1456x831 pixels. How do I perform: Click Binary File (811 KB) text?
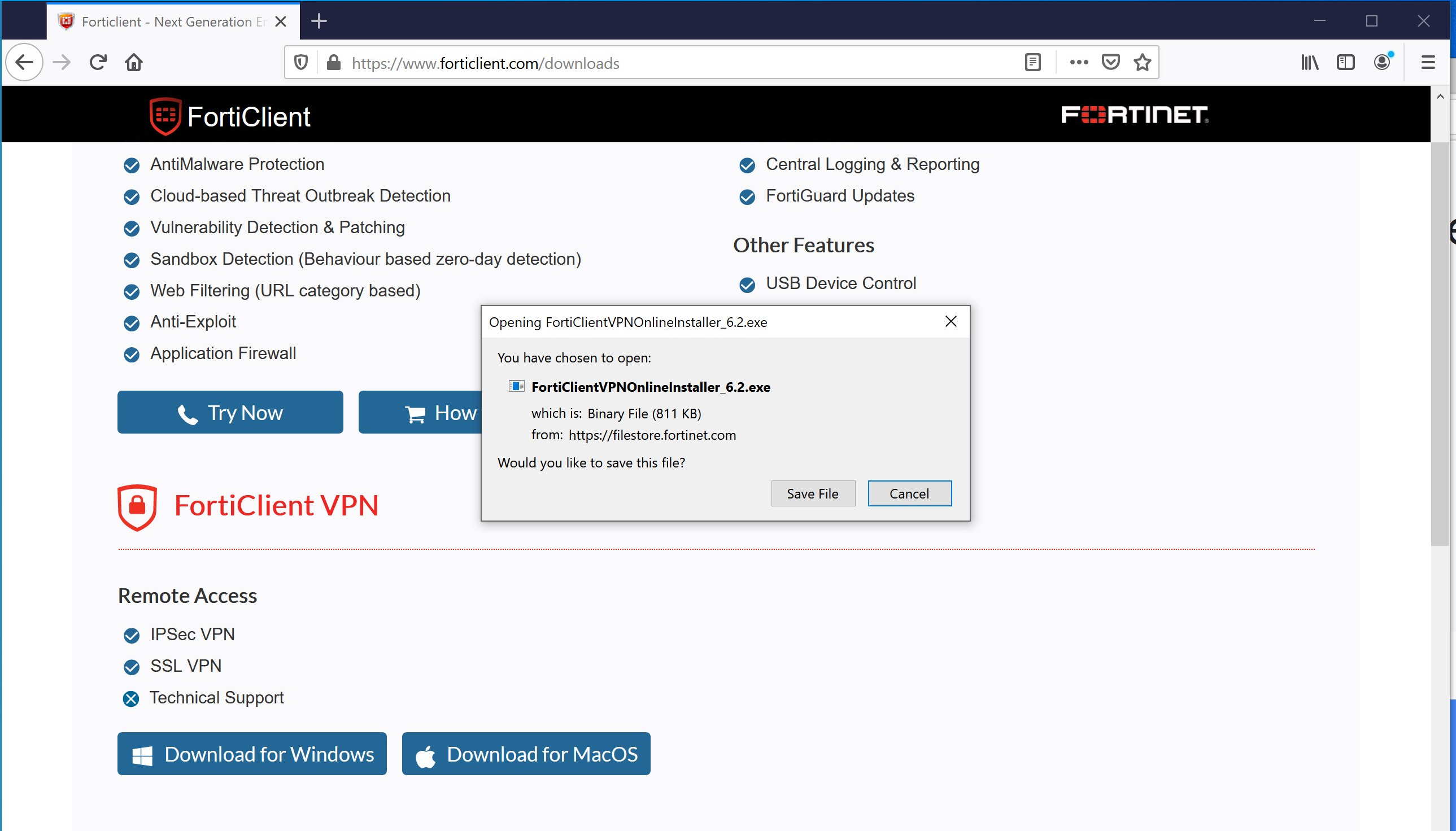pyautogui.click(x=644, y=413)
